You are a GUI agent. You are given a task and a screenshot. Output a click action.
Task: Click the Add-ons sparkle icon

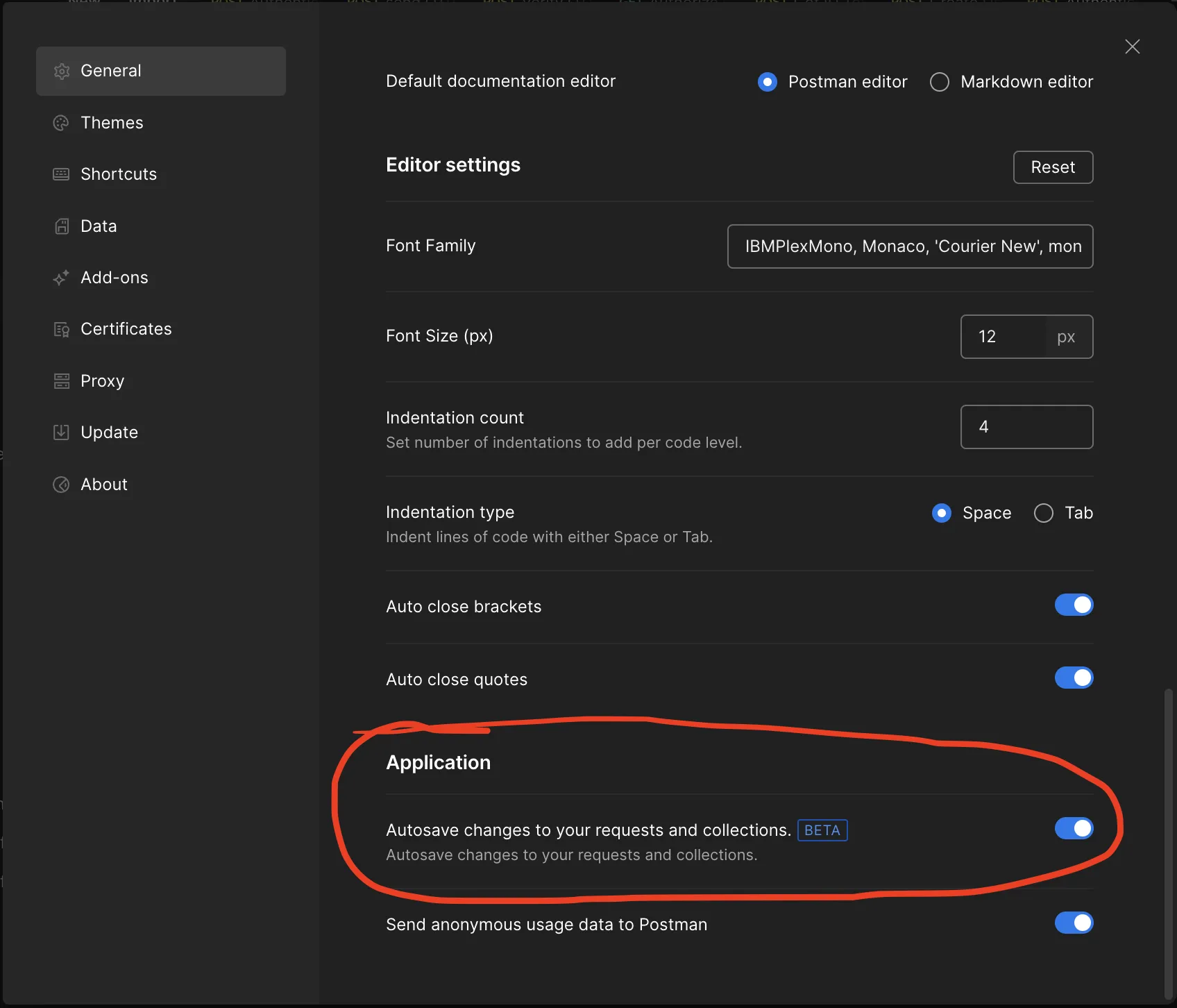tap(62, 278)
